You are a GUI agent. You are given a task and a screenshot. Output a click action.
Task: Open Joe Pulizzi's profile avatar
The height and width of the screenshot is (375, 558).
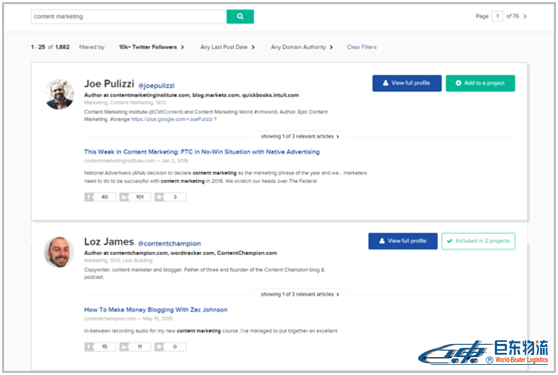(59, 94)
